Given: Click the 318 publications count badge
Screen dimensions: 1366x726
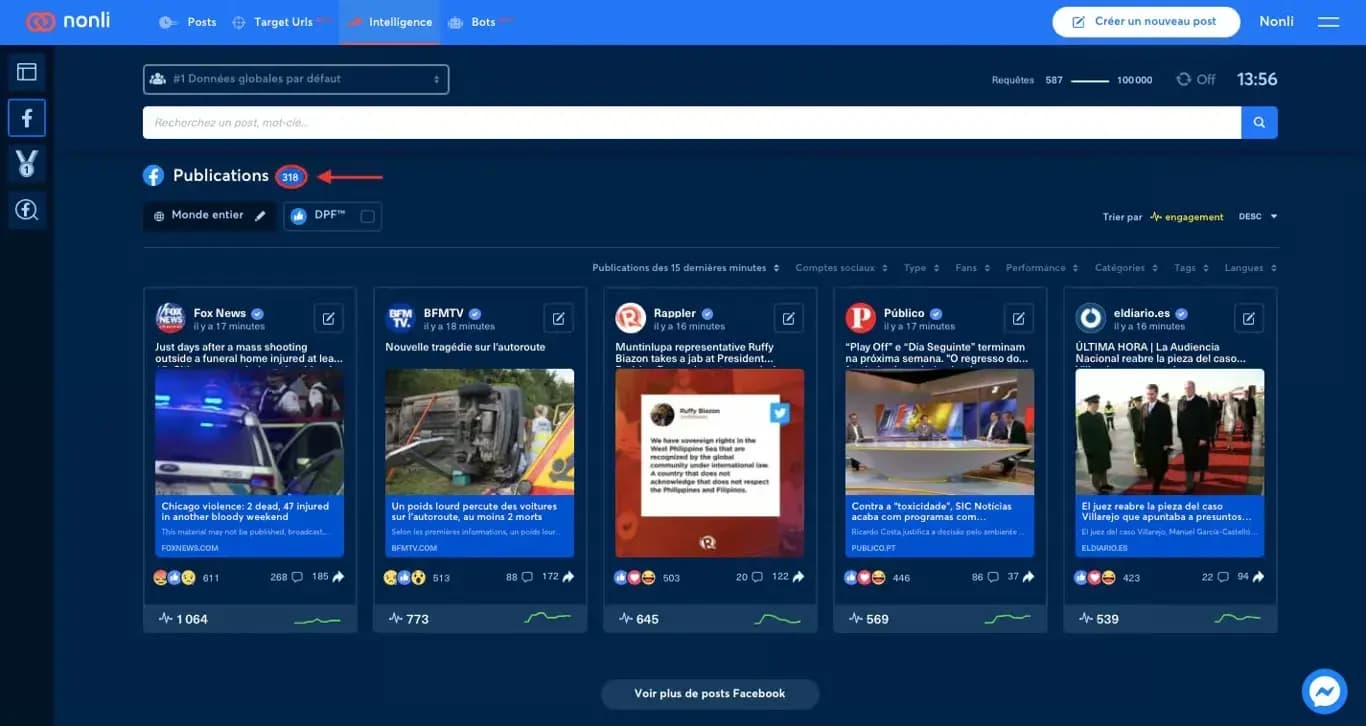Looking at the screenshot, I should pos(291,177).
